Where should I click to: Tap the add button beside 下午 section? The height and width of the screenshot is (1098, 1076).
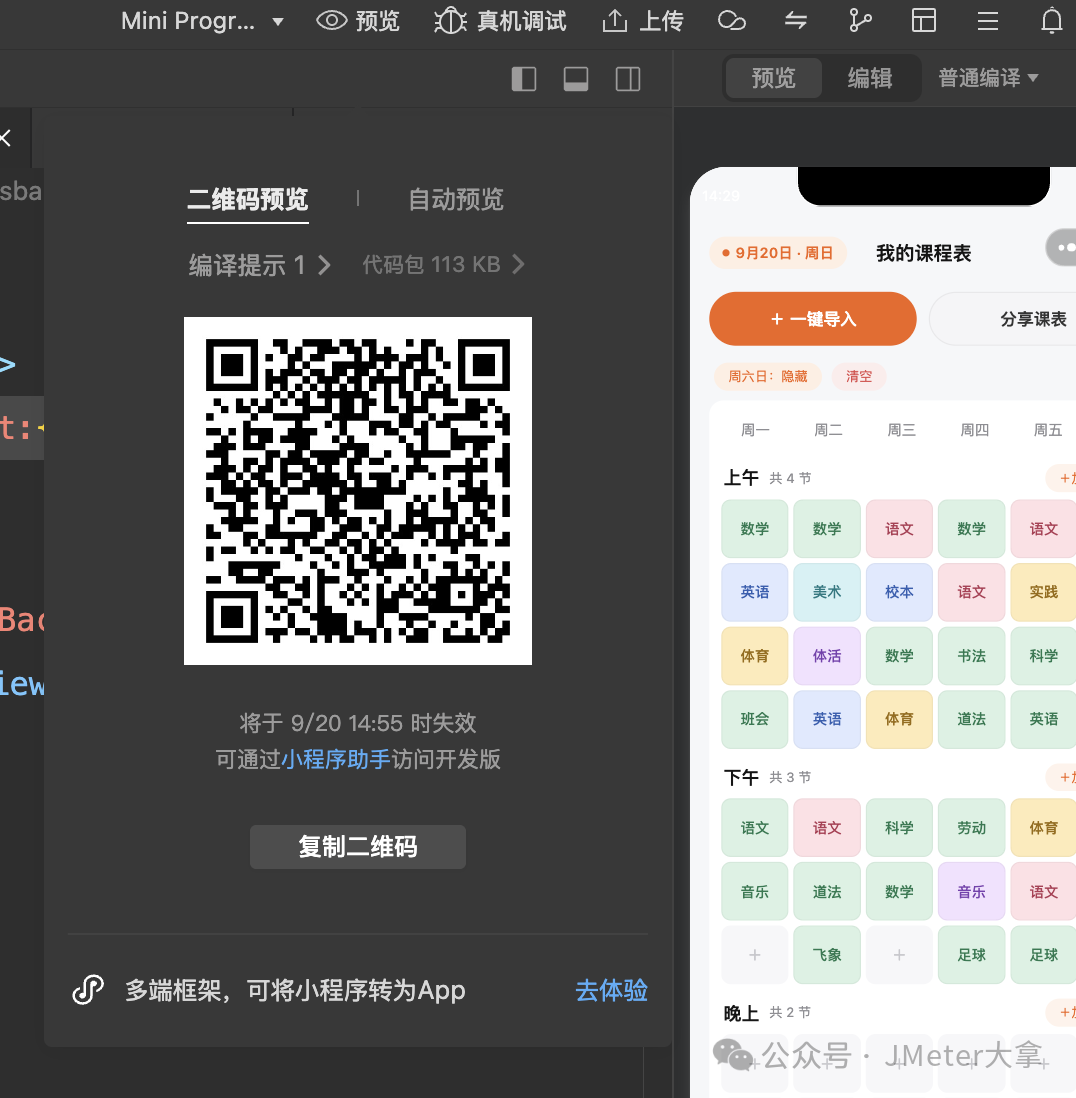click(x=1062, y=777)
